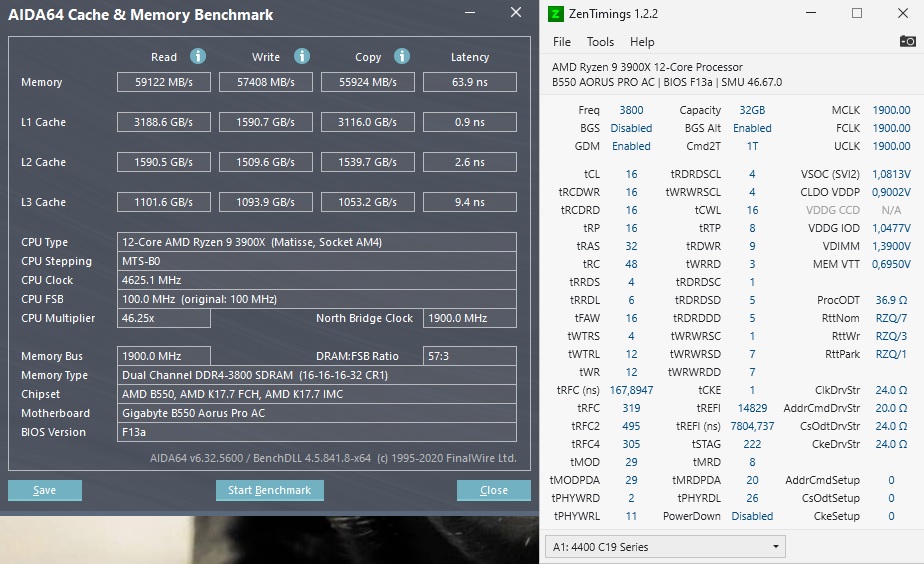Open the Tools menu in ZenTimings
Image resolution: width=924 pixels, height=564 pixels.
pos(600,42)
